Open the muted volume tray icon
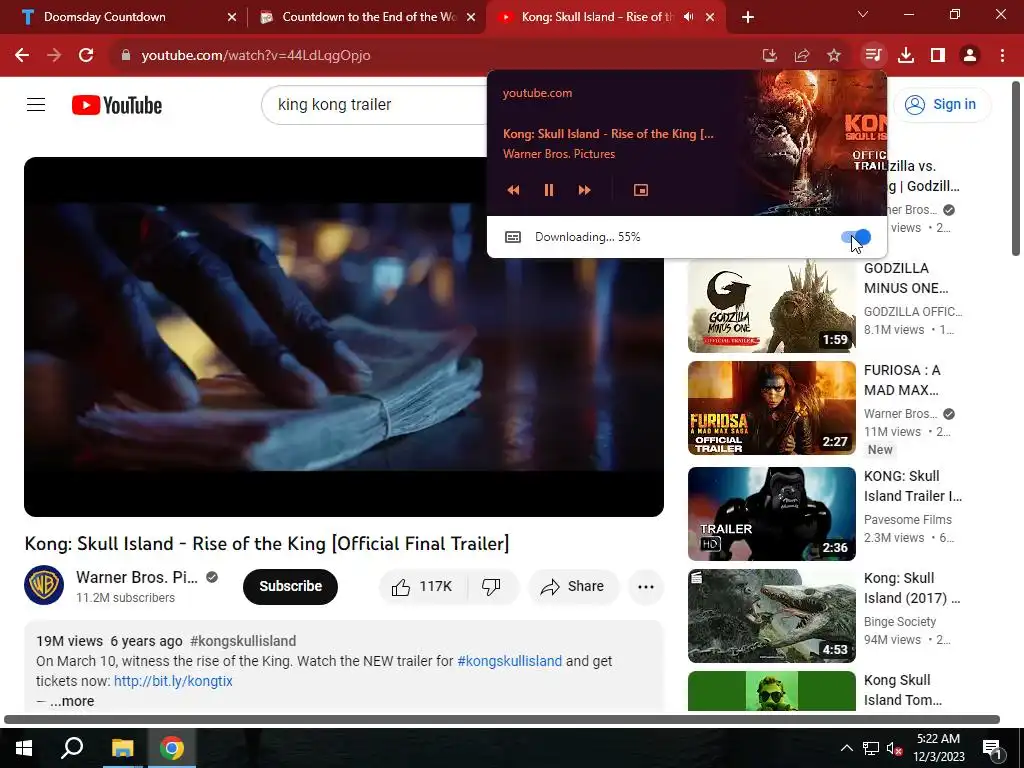This screenshot has width=1024, height=768. click(894, 748)
